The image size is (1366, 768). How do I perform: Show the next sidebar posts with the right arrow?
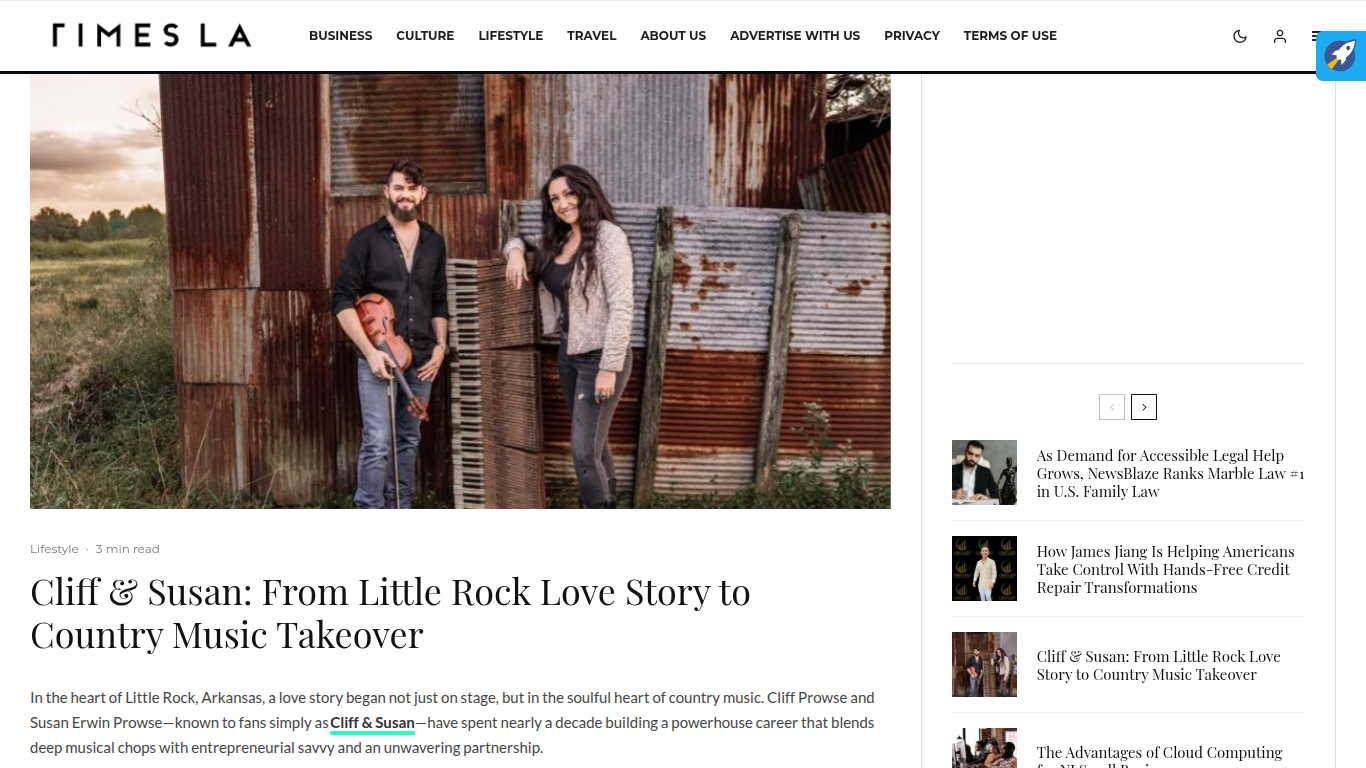point(1144,407)
